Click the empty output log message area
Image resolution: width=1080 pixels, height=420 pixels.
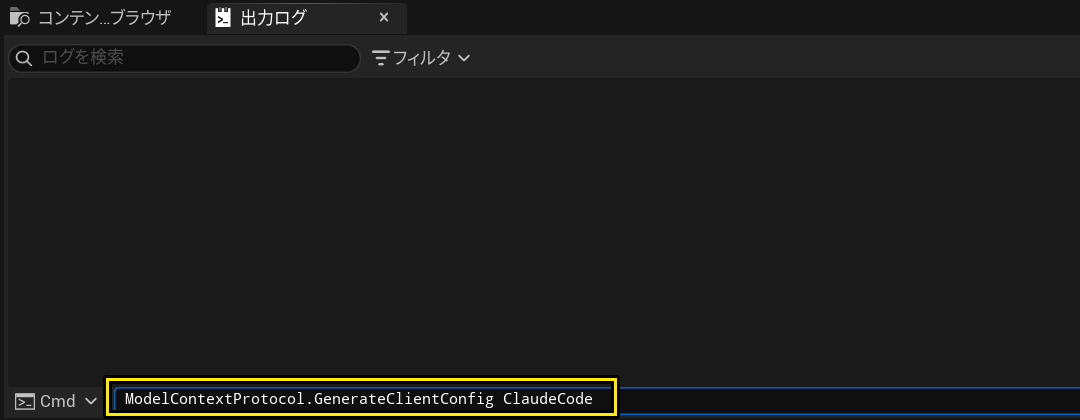(x=543, y=231)
